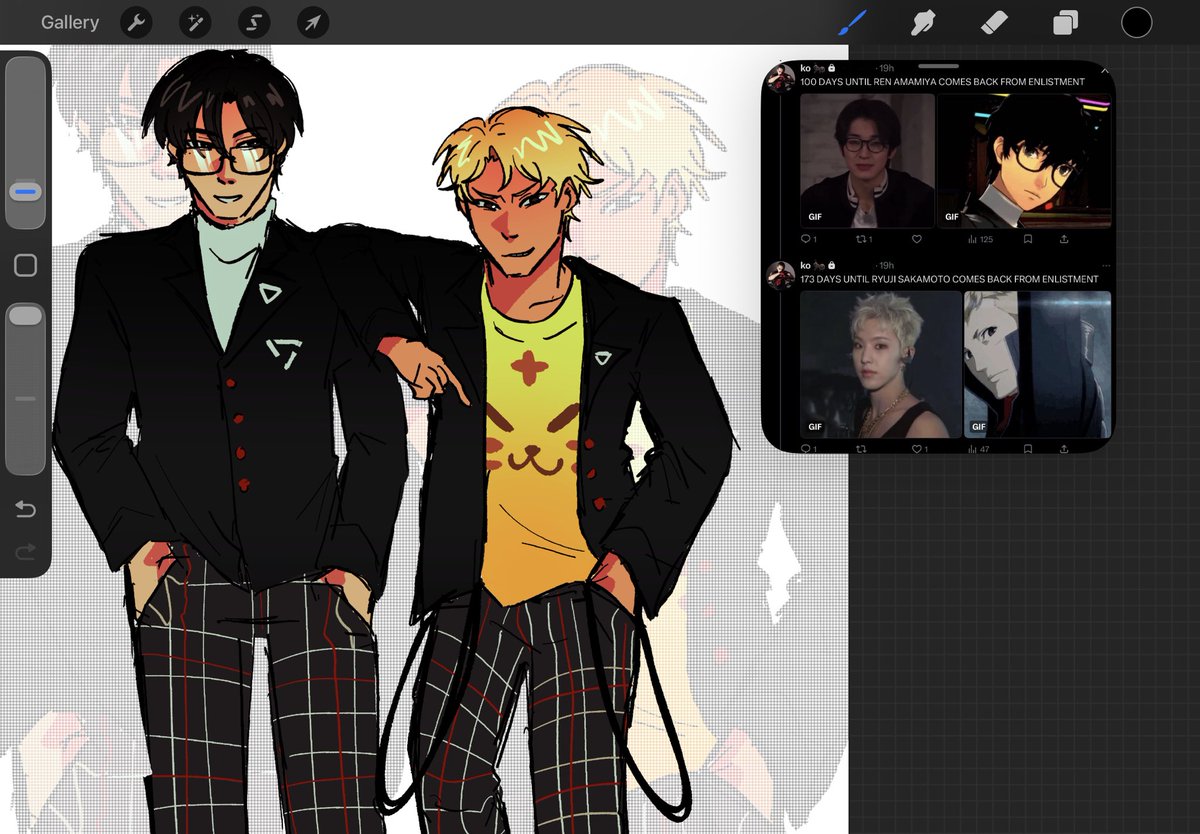1200x834 pixels.
Task: Share the Ren Amamiya tweet
Action: coord(1064,239)
